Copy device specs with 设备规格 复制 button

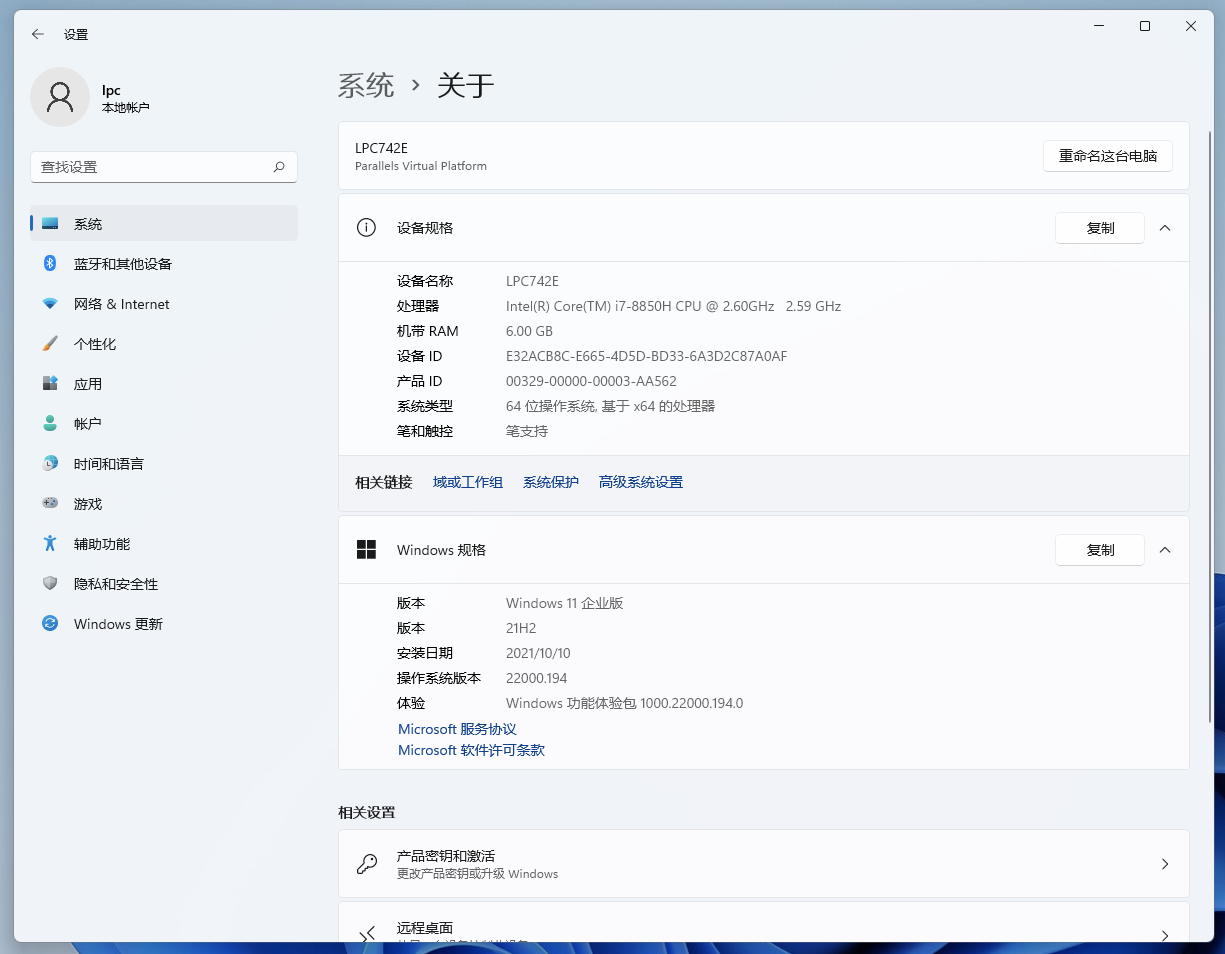coord(1100,228)
